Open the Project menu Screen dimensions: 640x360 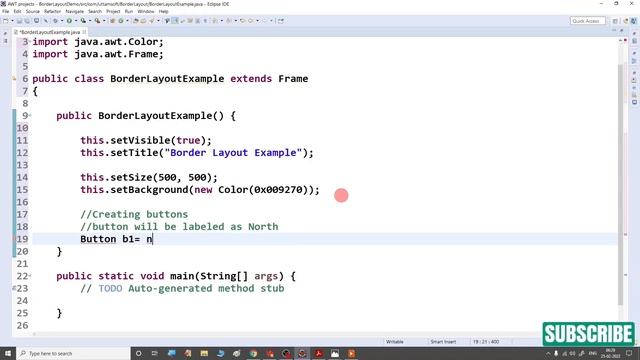(x=113, y=11)
